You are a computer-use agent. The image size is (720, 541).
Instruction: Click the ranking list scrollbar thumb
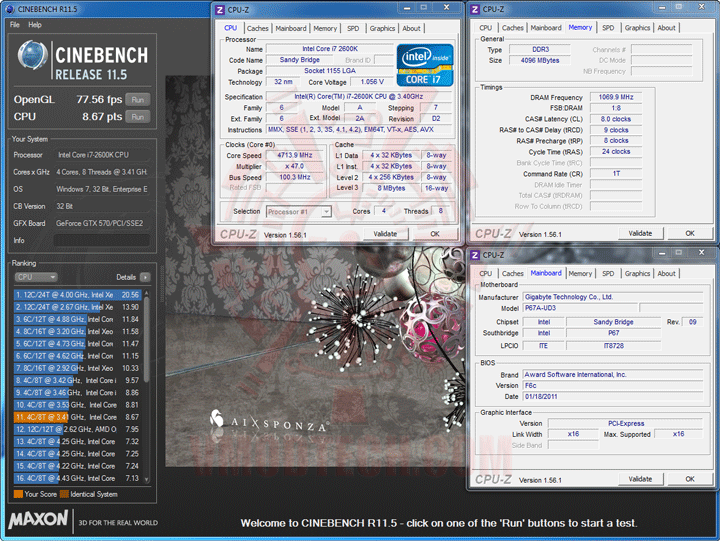(146, 340)
